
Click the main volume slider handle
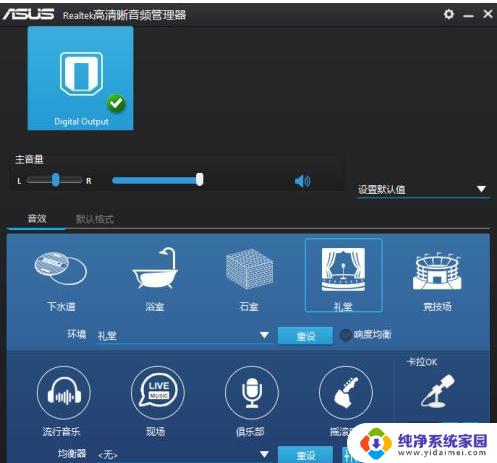coord(199,180)
